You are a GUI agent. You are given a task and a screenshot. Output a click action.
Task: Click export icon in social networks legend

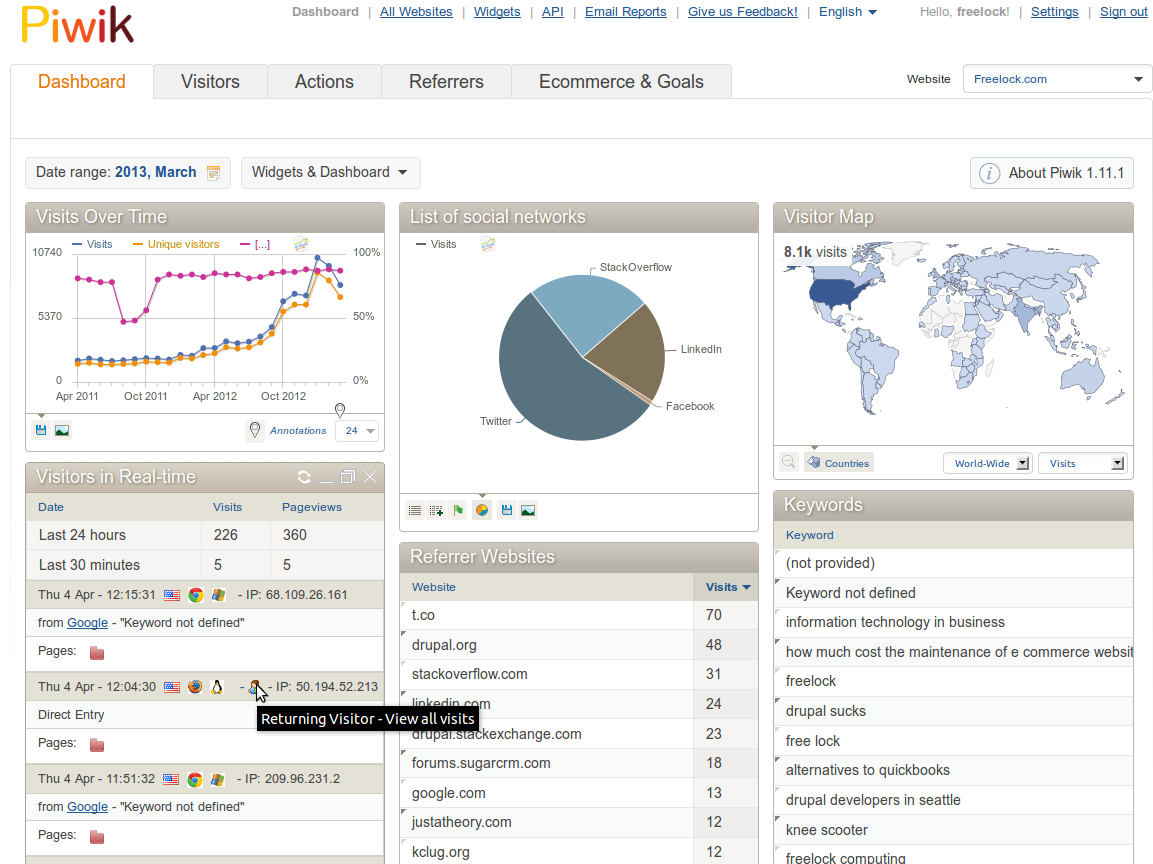tap(488, 244)
